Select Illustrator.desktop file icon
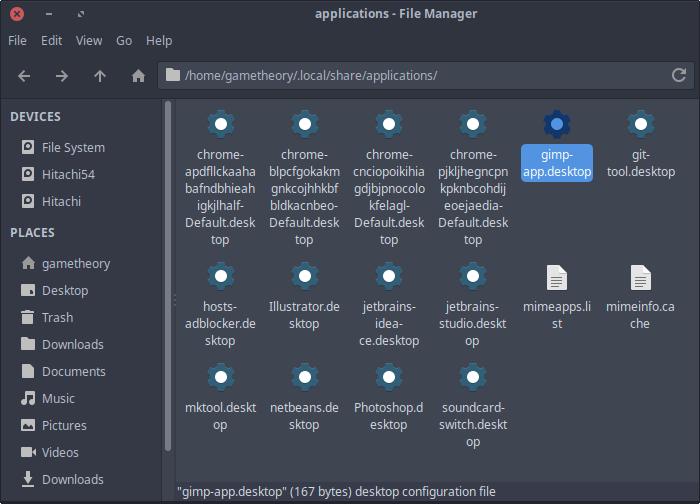Screen dimensions: 700x504 point(304,276)
